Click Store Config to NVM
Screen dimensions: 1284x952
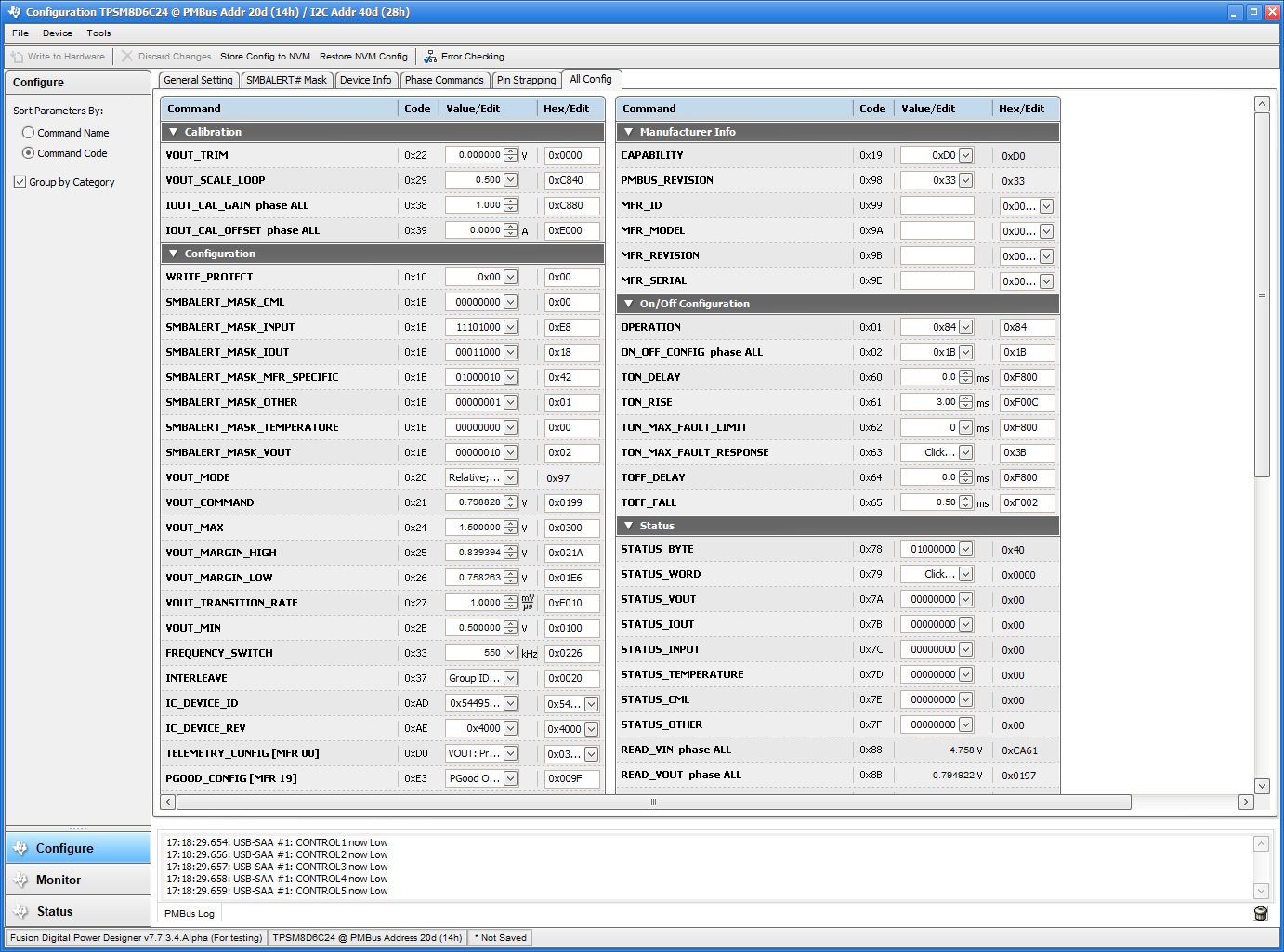click(x=265, y=56)
